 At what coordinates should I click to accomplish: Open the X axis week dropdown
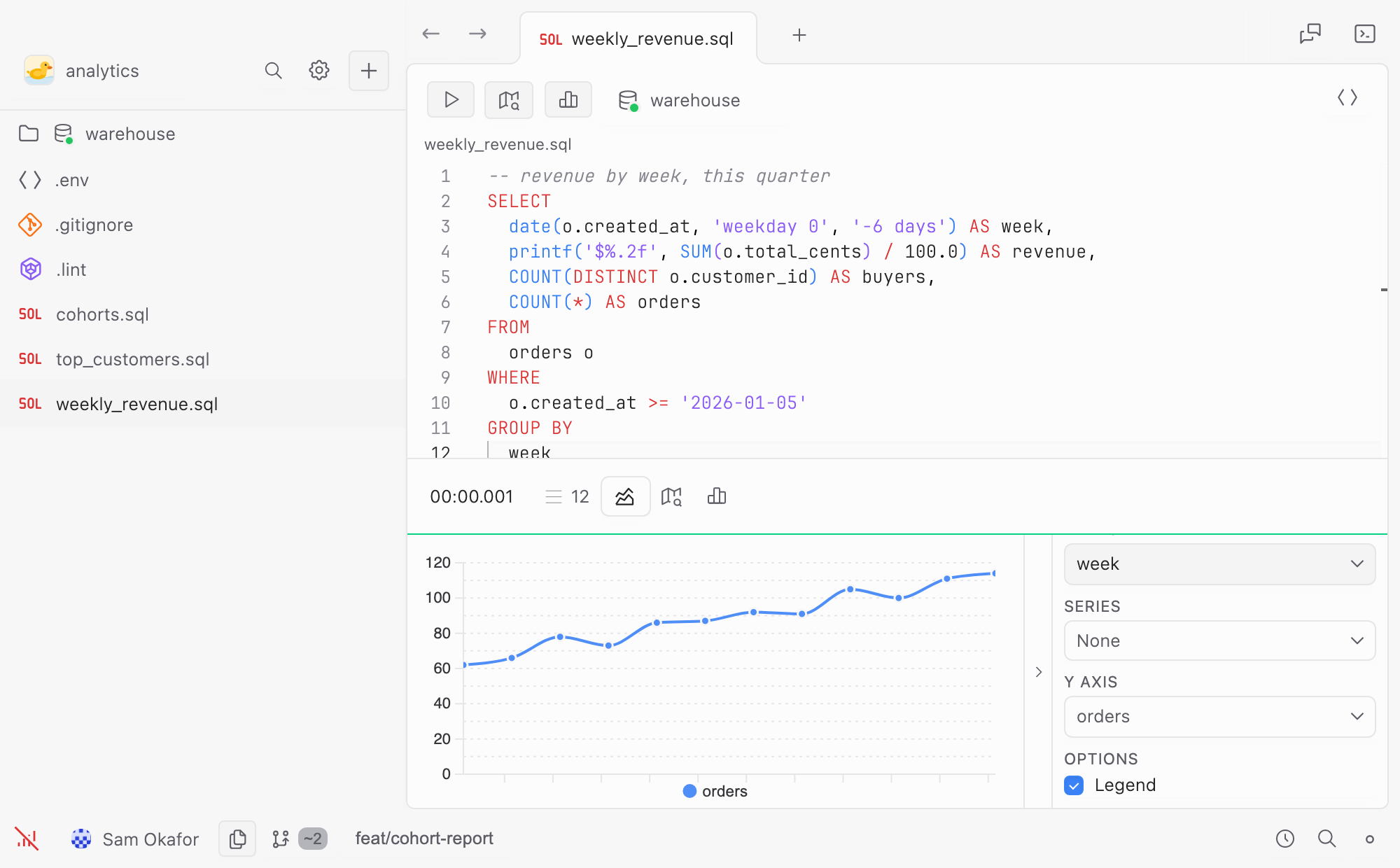click(1219, 564)
